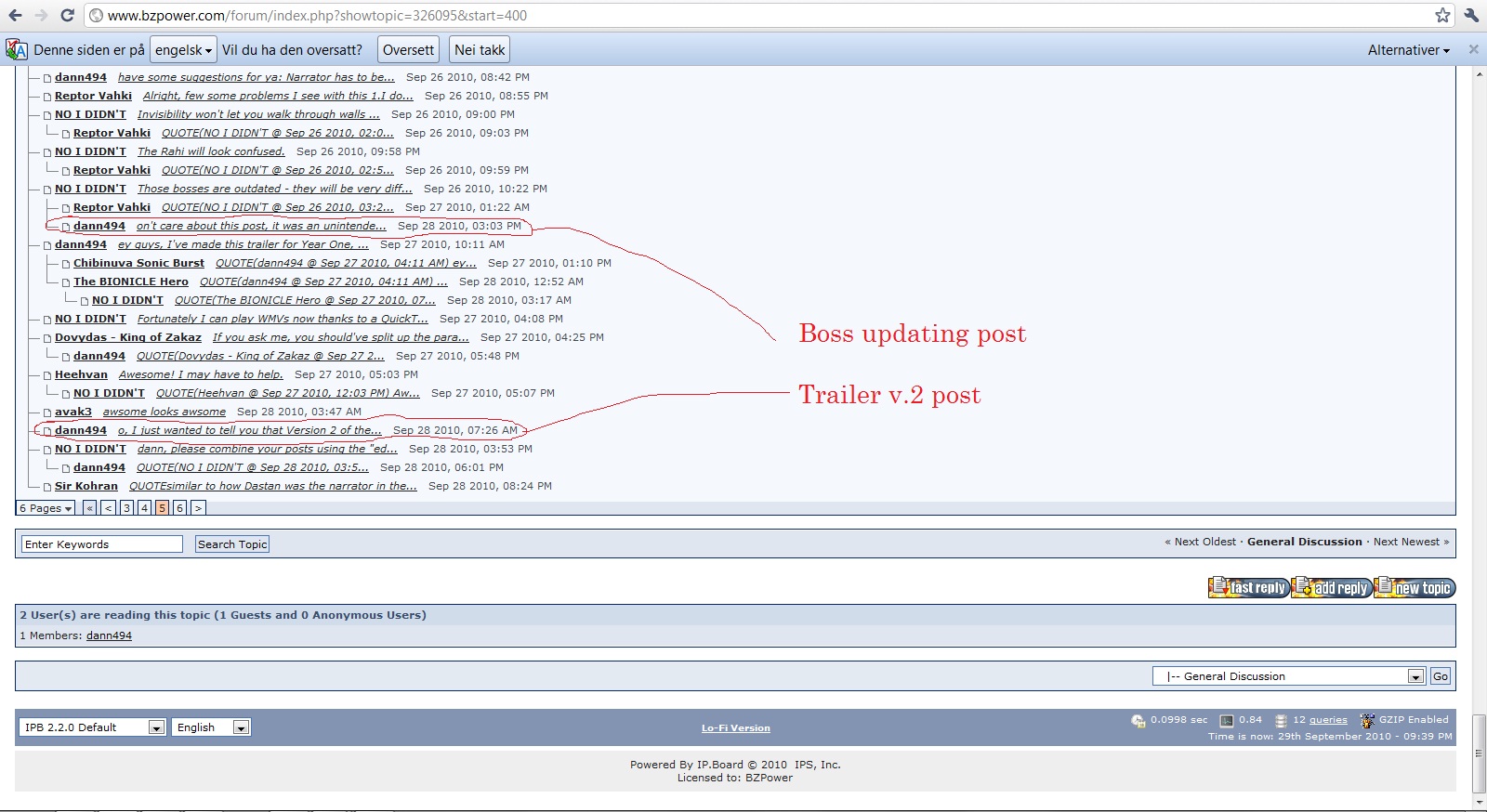This screenshot has height=812, width=1487.
Task: Open post 'awsome looks awsome'
Action: [x=164, y=413]
